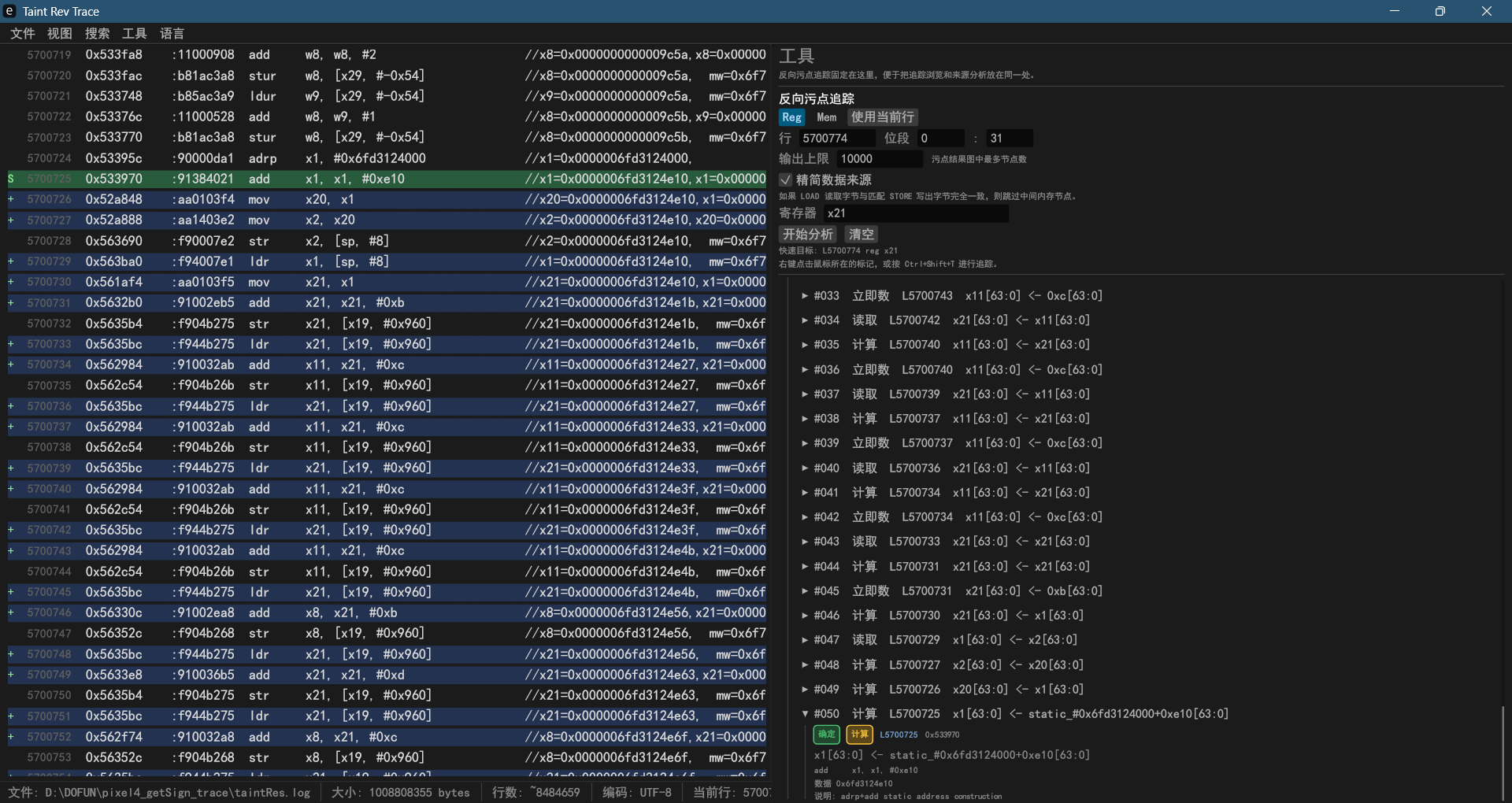Select taint row #044 计算 L5700731
Viewport: 1512px width, 803px height.
[953, 567]
